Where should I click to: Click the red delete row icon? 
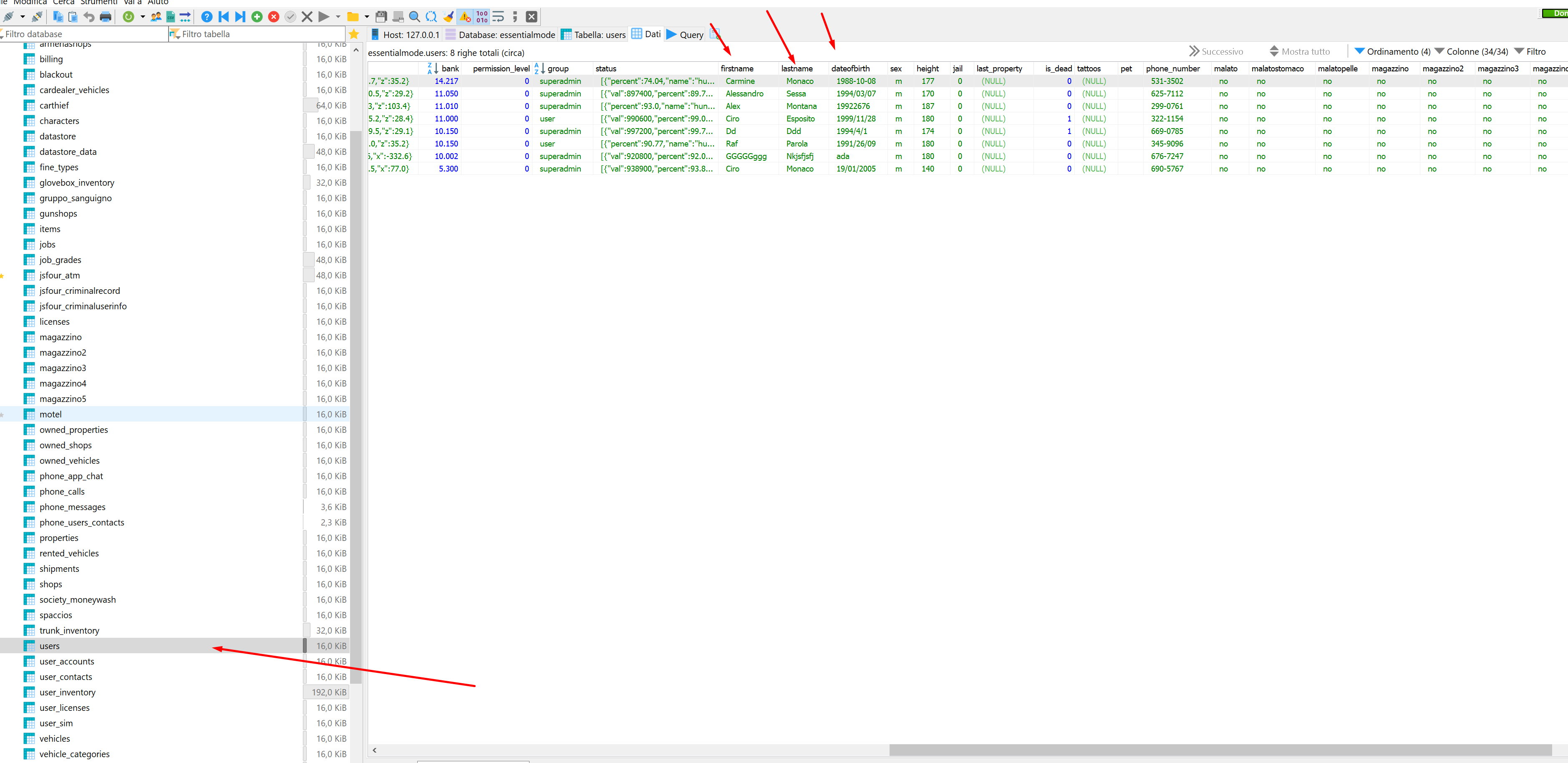tap(274, 17)
